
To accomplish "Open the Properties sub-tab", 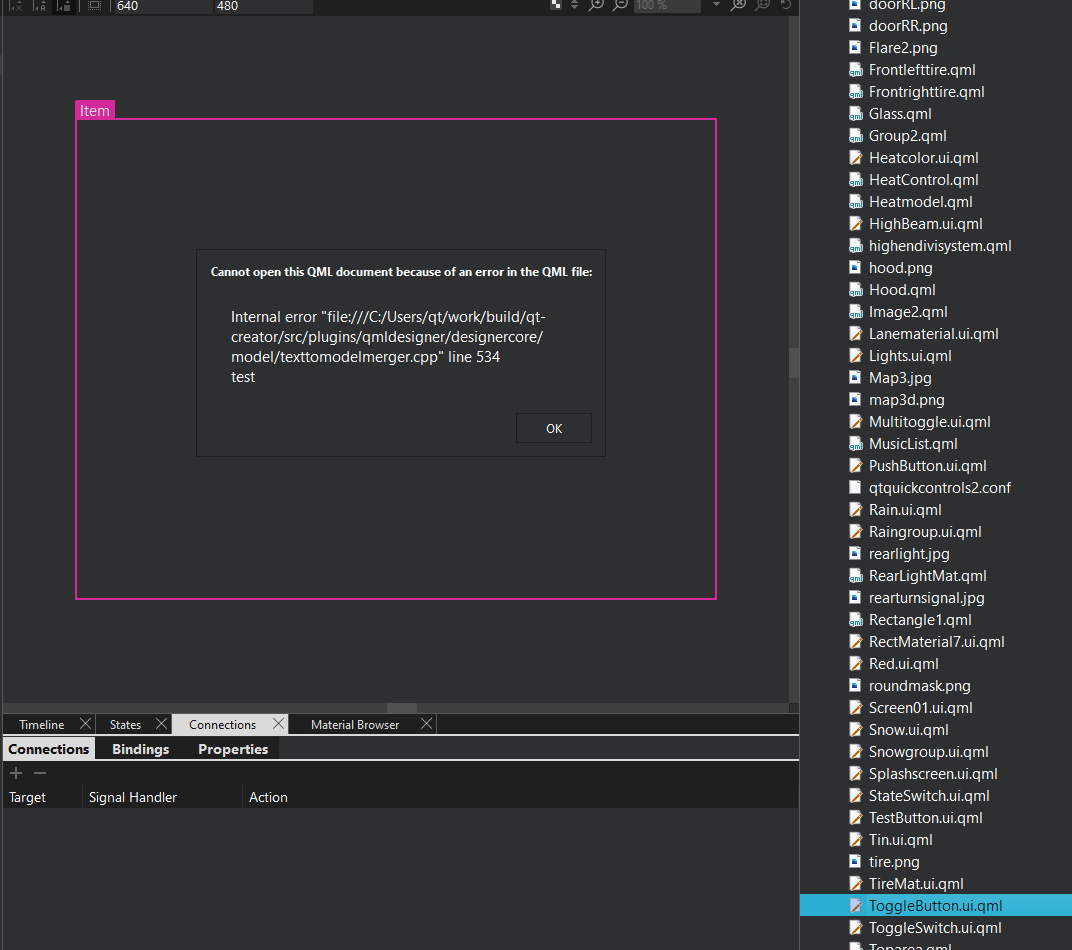I will (233, 749).
